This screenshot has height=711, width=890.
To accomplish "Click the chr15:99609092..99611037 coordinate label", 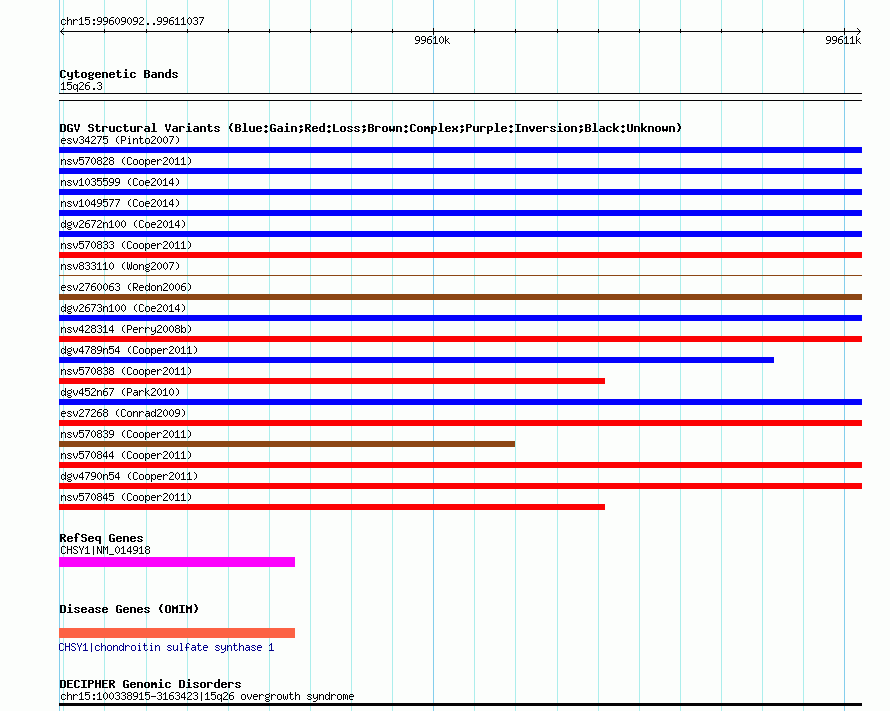I will pos(132,21).
